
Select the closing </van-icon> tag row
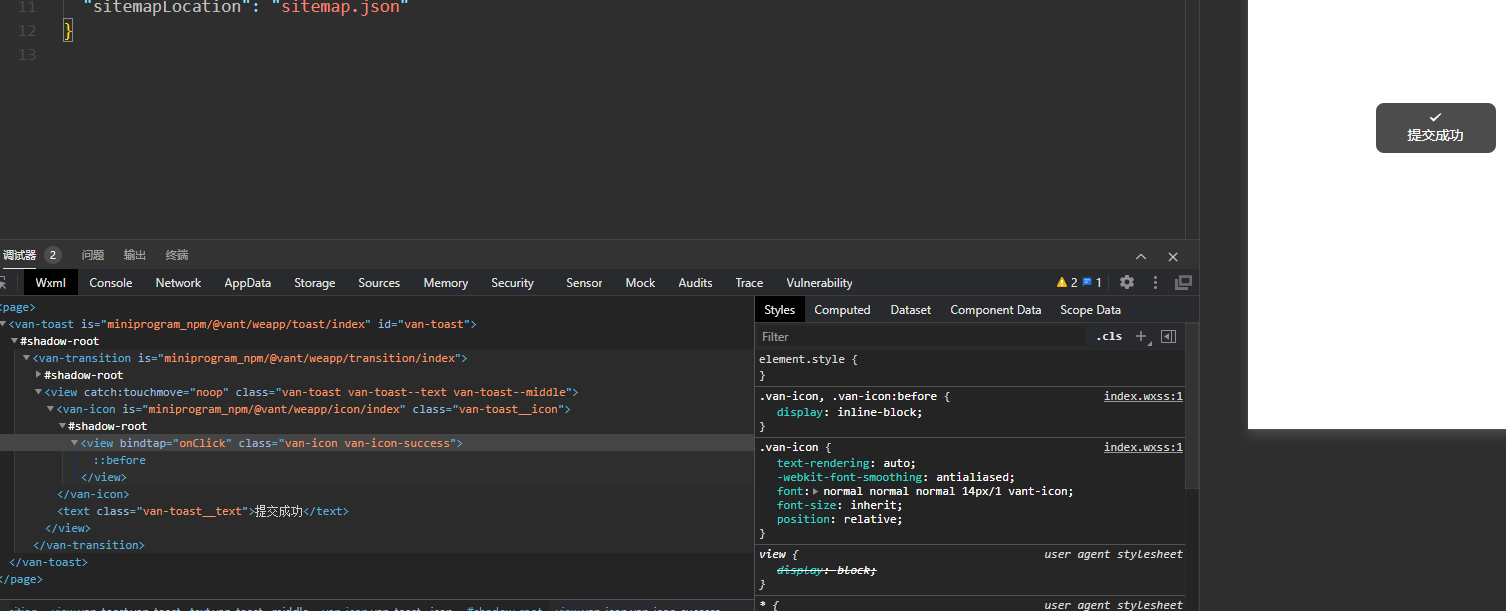93,494
